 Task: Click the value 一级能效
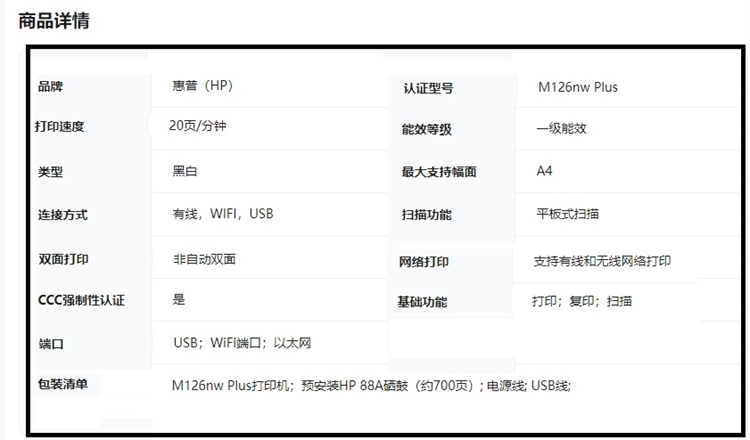(x=562, y=128)
